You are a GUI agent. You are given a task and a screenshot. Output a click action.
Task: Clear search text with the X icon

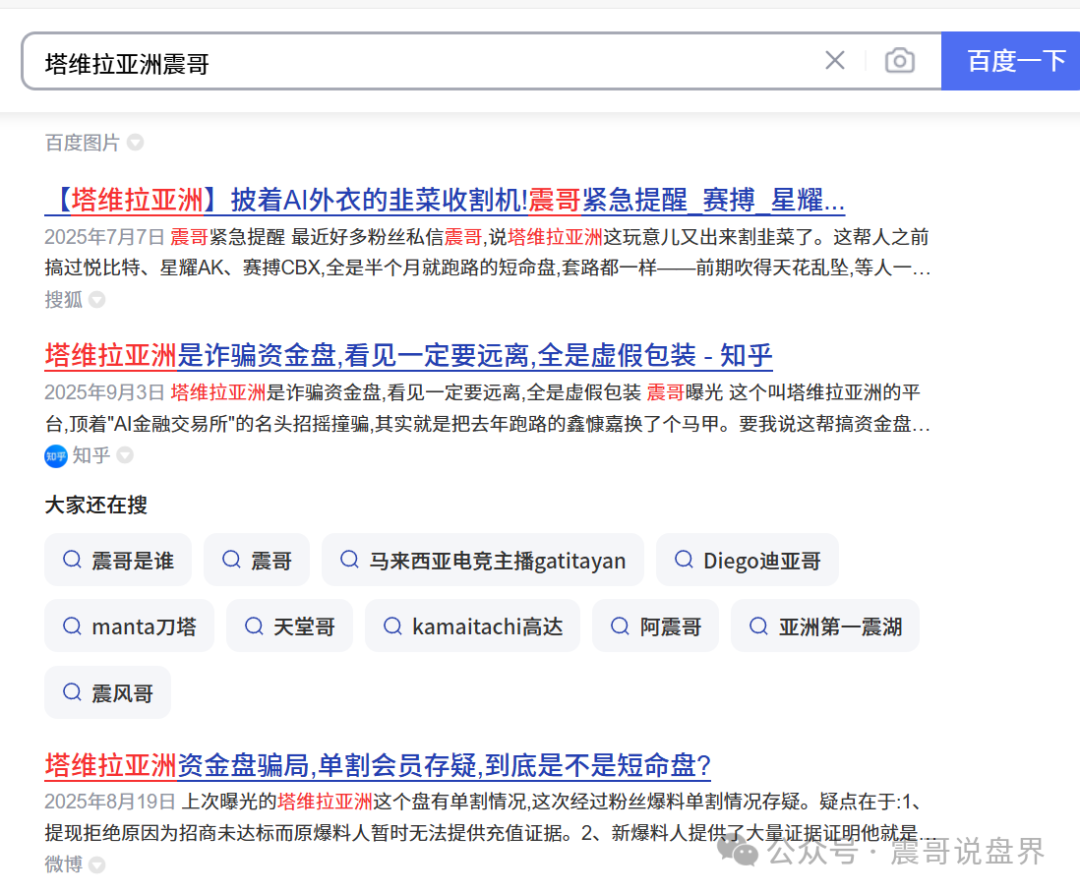point(834,61)
